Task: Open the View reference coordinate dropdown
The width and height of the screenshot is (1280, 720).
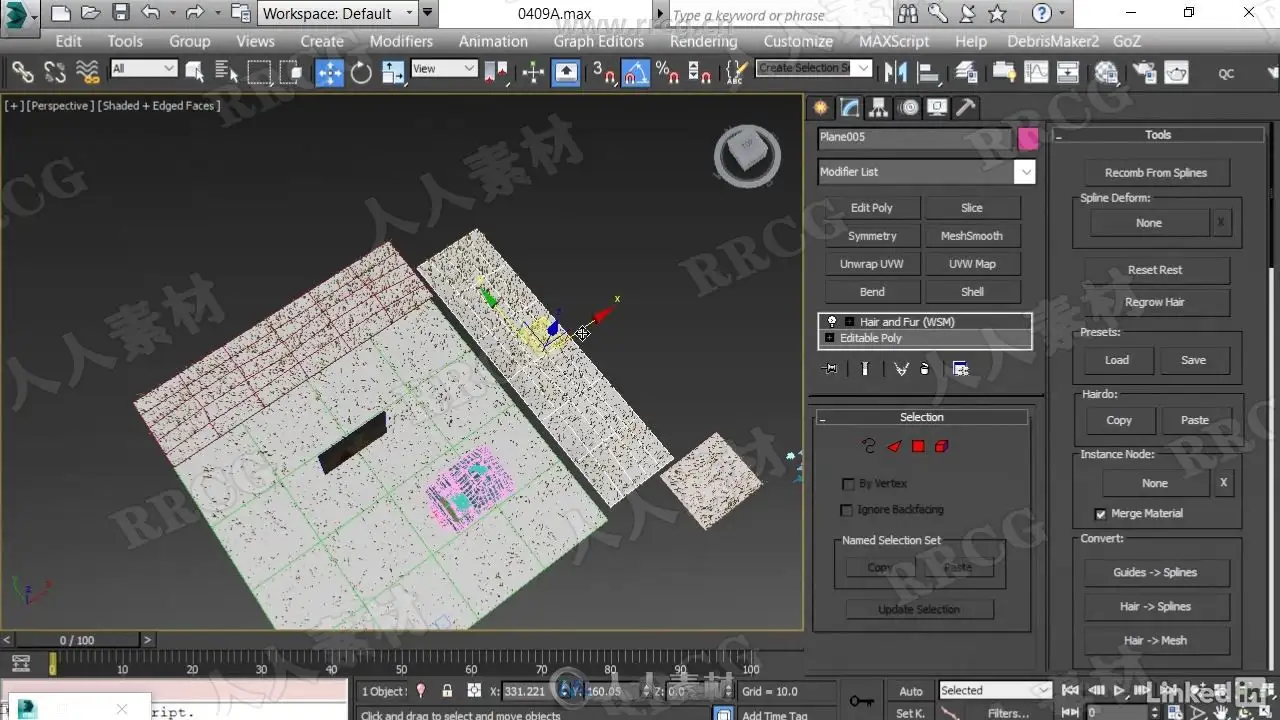Action: [444, 69]
